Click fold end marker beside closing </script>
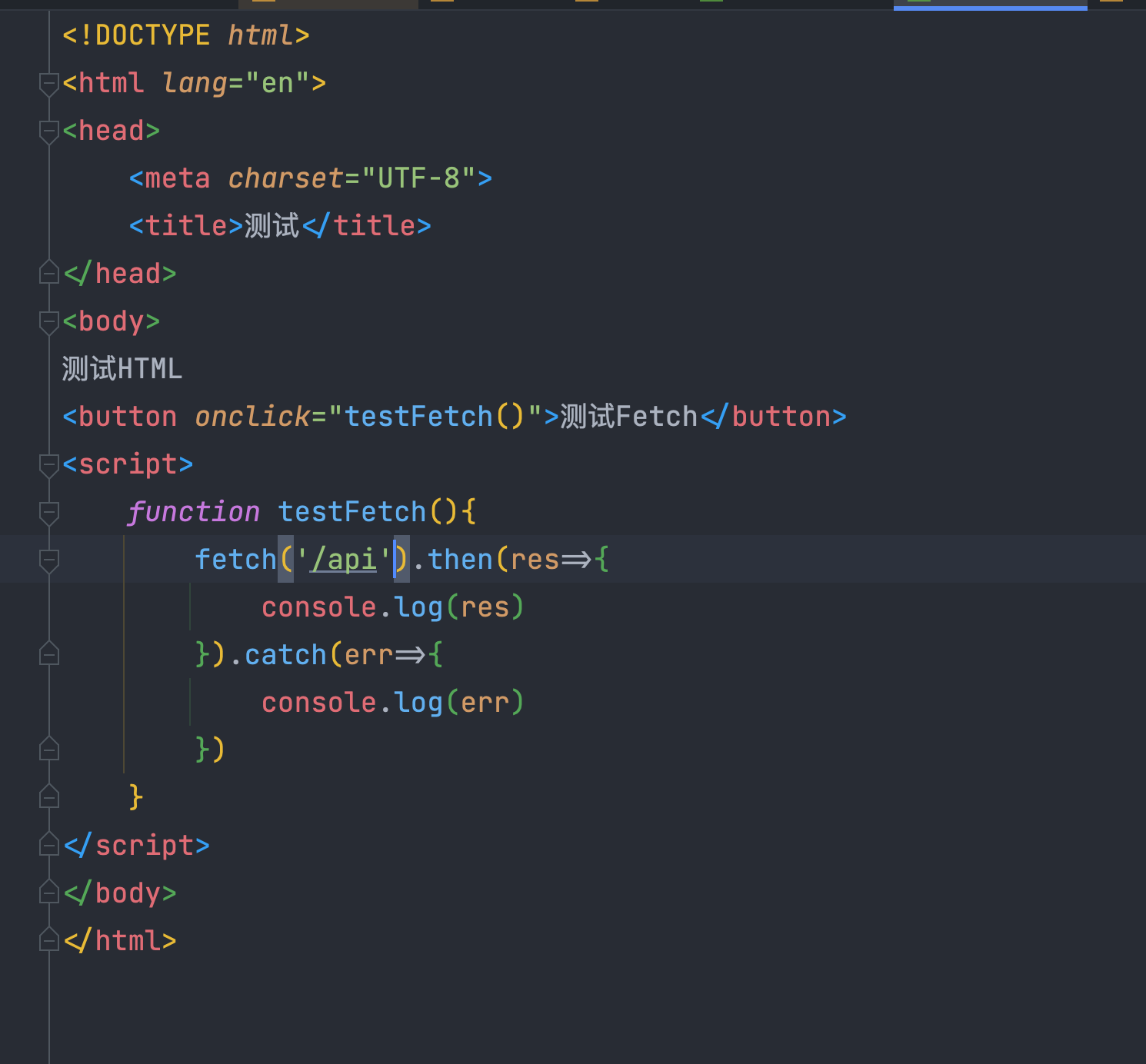1146x1064 pixels. (49, 846)
